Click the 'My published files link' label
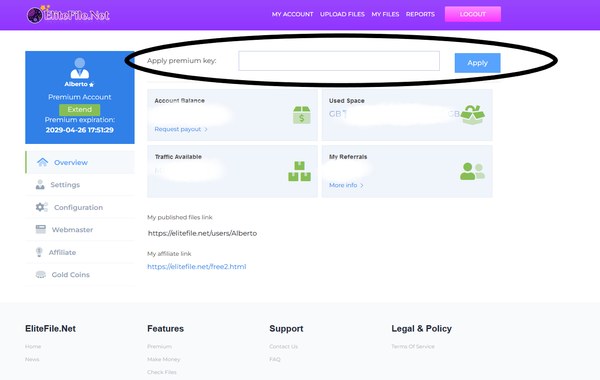This screenshot has height=380, width=600. pos(180,217)
